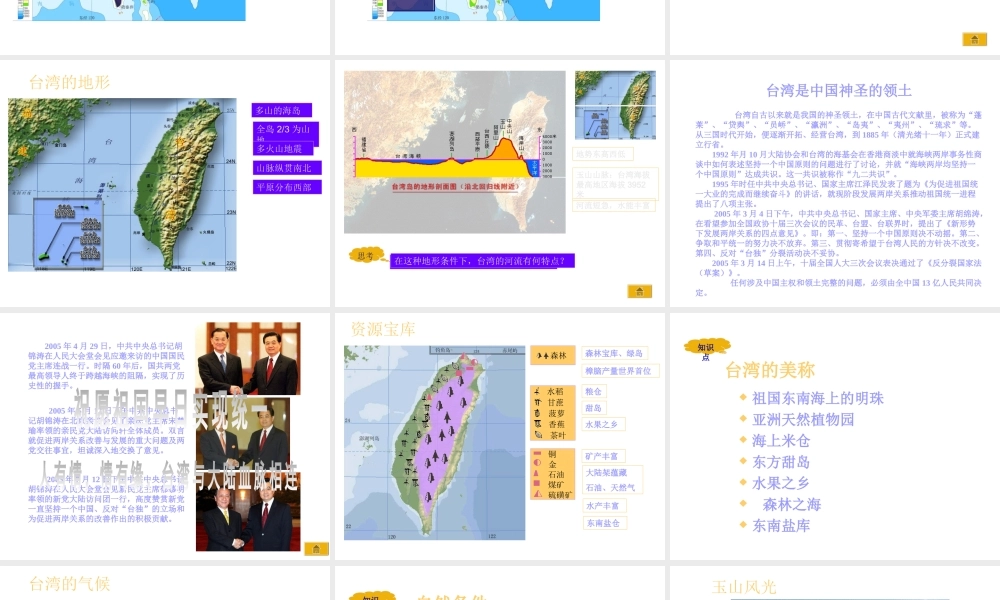This screenshot has width=1000, height=600.
Task: Click the Taiwan resource distribution map
Action: pyautogui.click(x=434, y=443)
